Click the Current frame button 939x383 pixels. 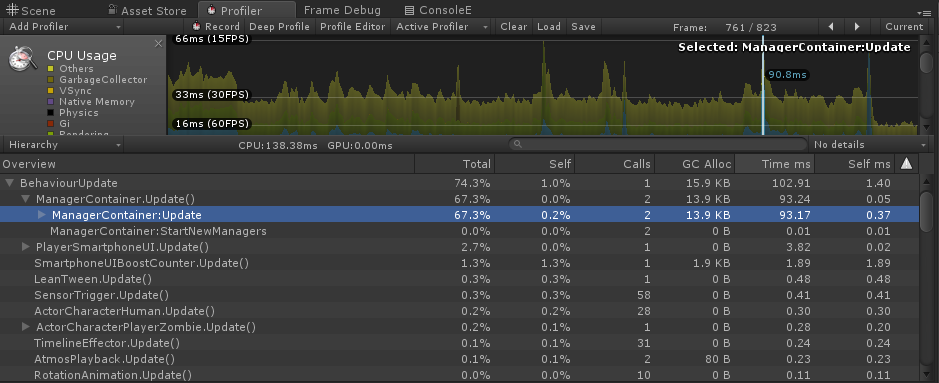[904, 26]
